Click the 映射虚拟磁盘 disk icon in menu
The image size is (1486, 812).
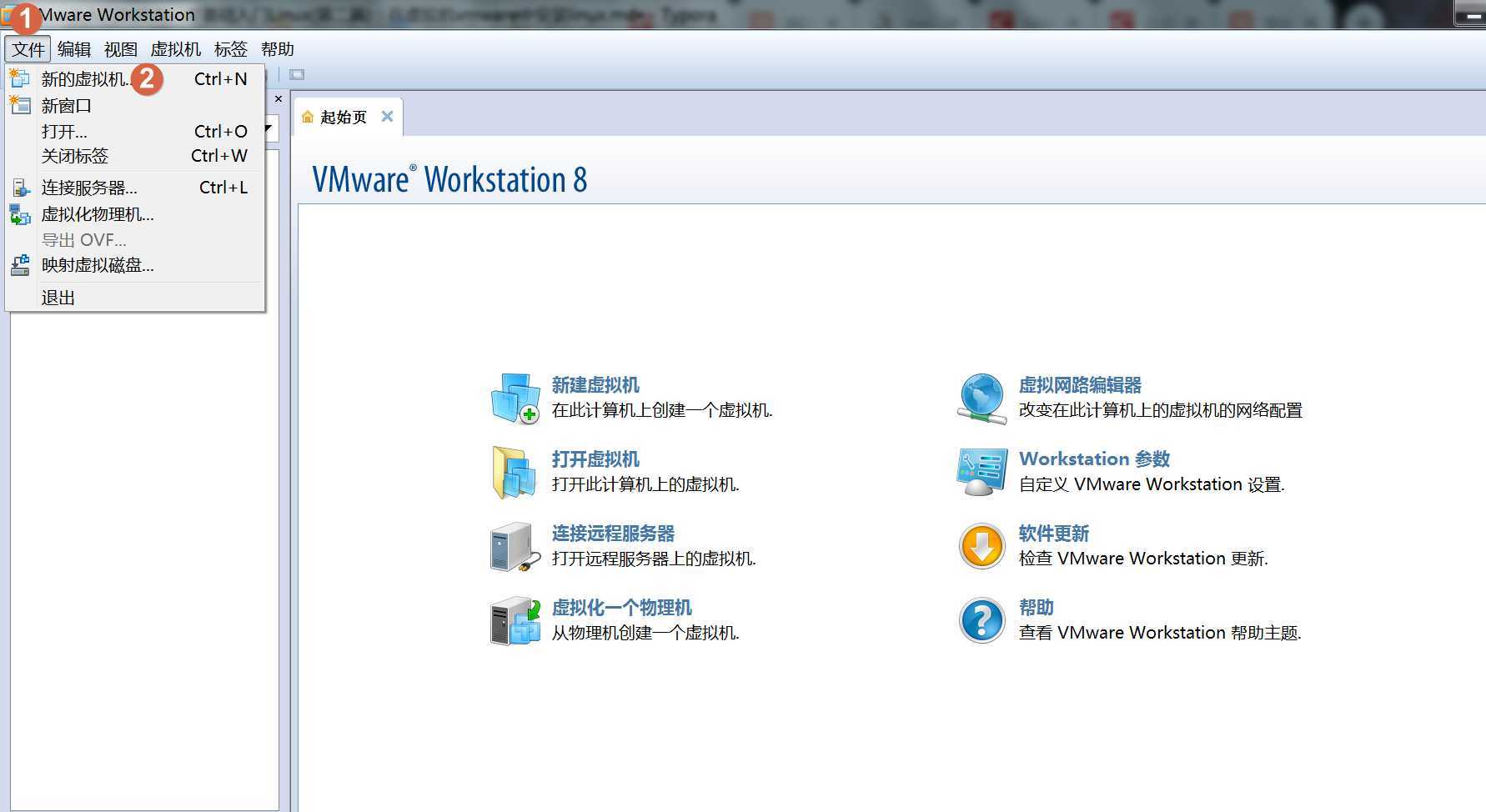(x=20, y=265)
